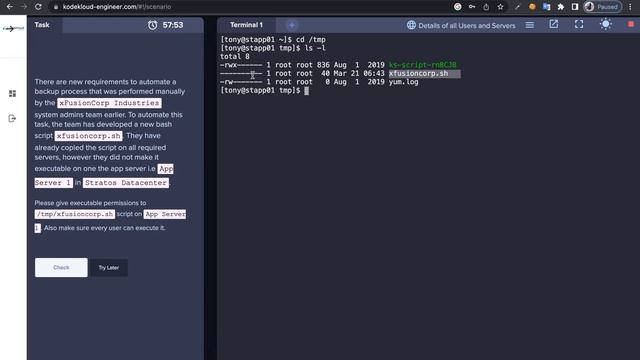Toggle fullscreen for the terminal

click(579, 24)
